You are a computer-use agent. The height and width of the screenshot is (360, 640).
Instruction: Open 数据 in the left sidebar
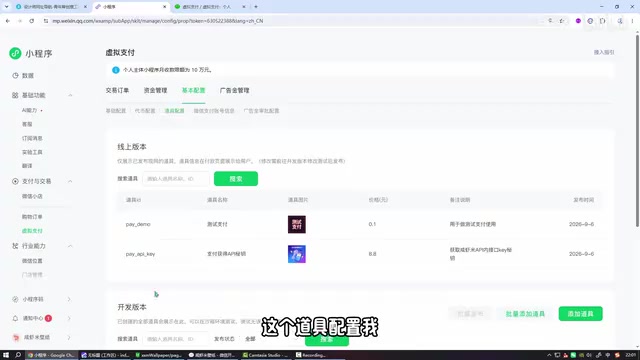pos(28,76)
